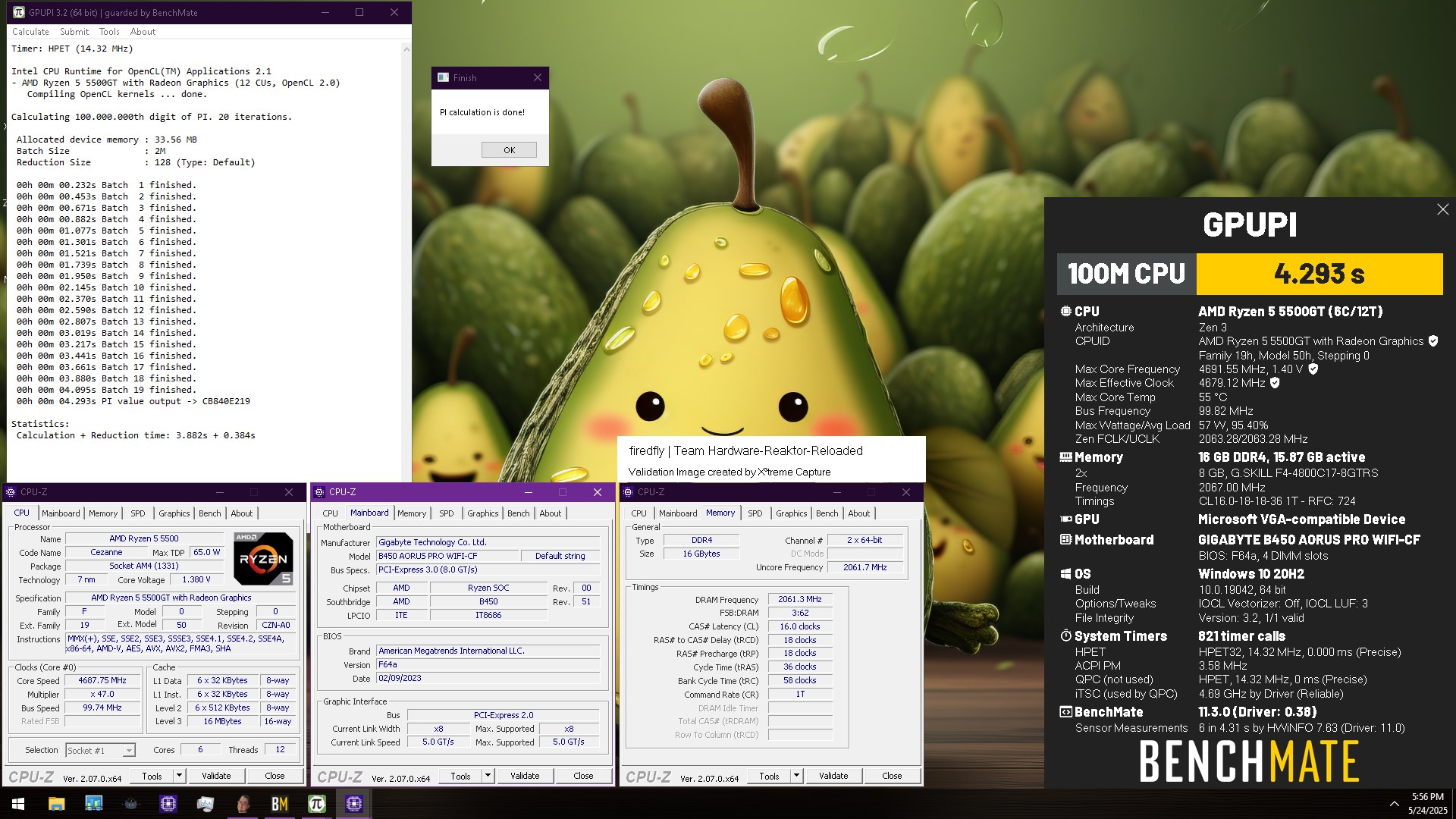Show hidden system tray icons
This screenshot has height=819, width=1456.
point(1394,804)
